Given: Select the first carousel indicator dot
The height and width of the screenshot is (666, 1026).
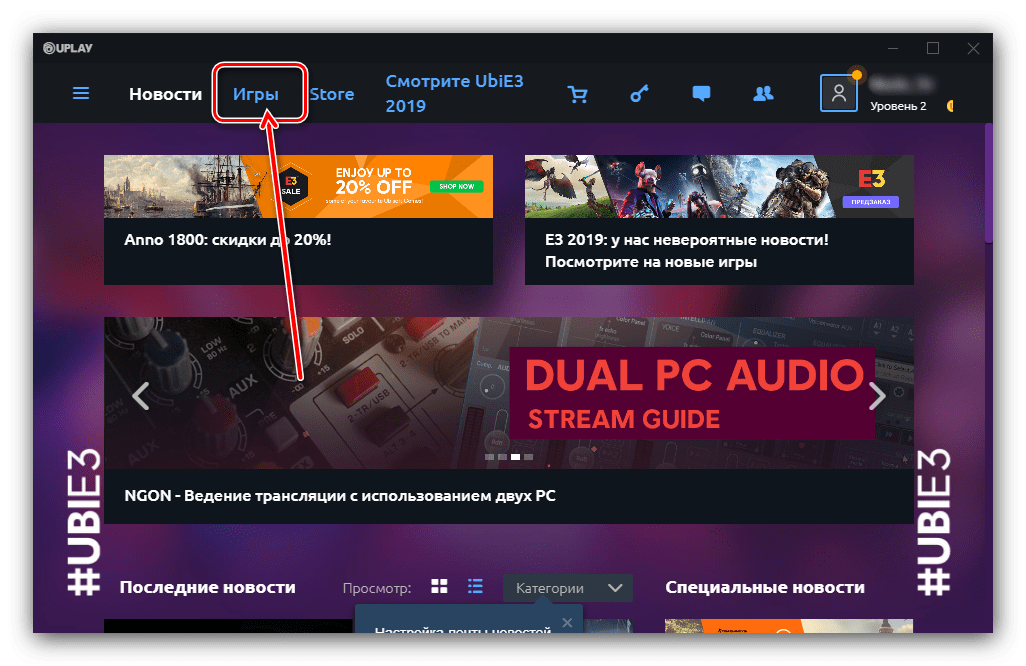Looking at the screenshot, I should [x=489, y=457].
